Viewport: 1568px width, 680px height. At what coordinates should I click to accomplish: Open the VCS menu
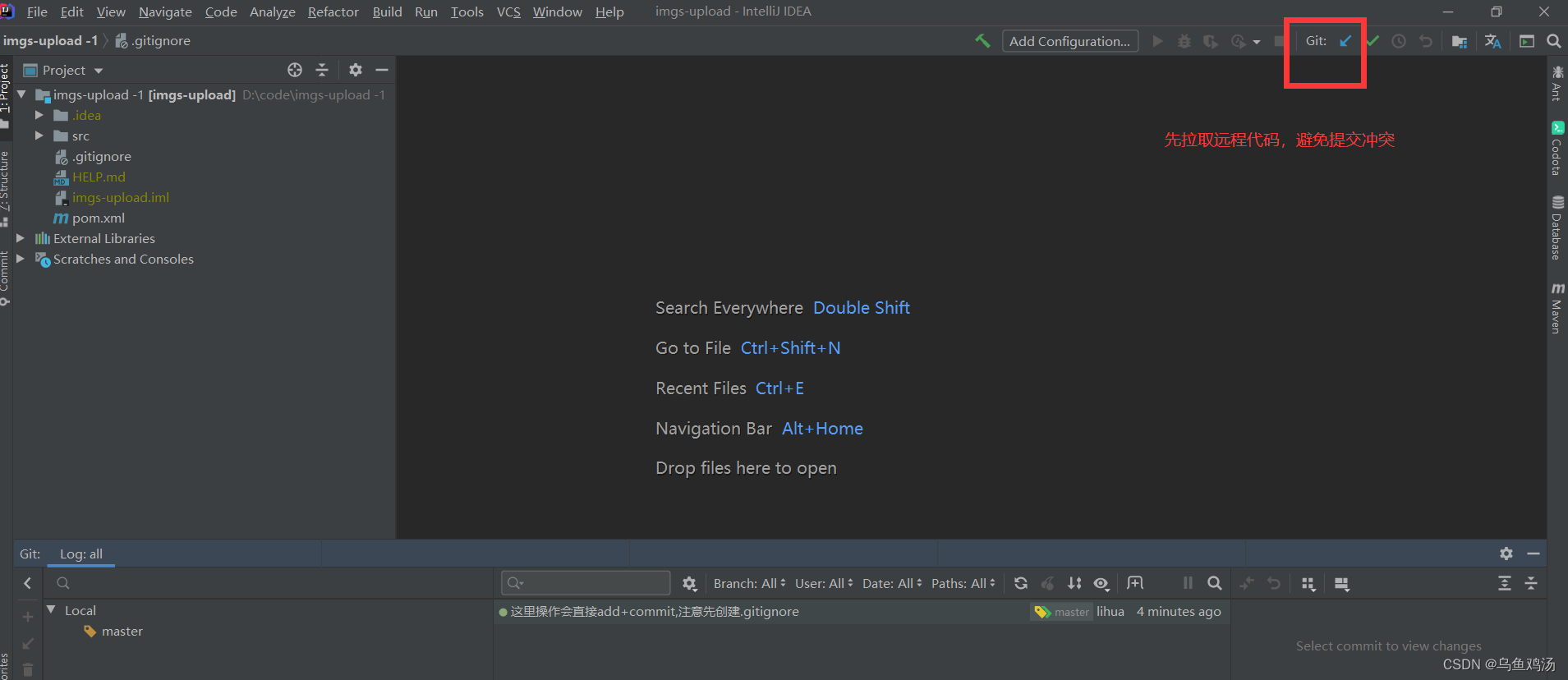click(x=508, y=11)
